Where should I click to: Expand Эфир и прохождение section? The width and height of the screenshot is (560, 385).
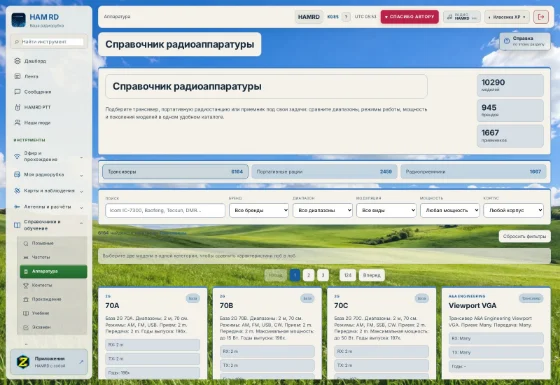pyautogui.click(x=81, y=157)
